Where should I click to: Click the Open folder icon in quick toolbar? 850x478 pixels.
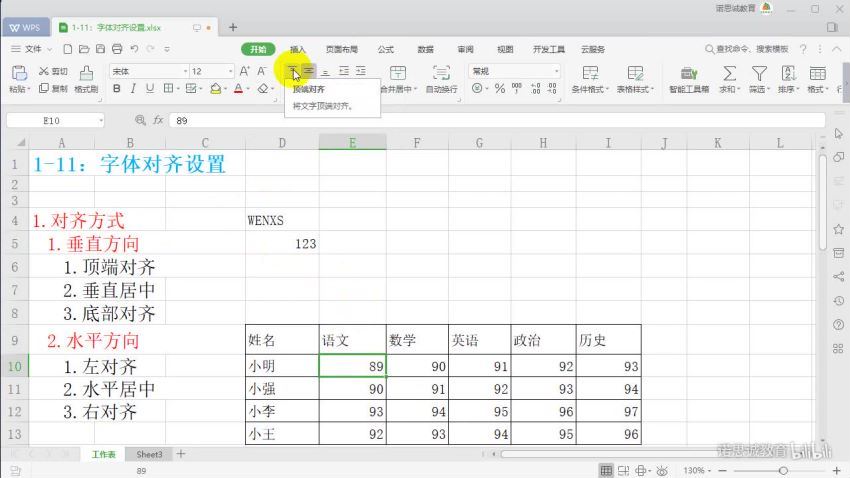point(84,49)
